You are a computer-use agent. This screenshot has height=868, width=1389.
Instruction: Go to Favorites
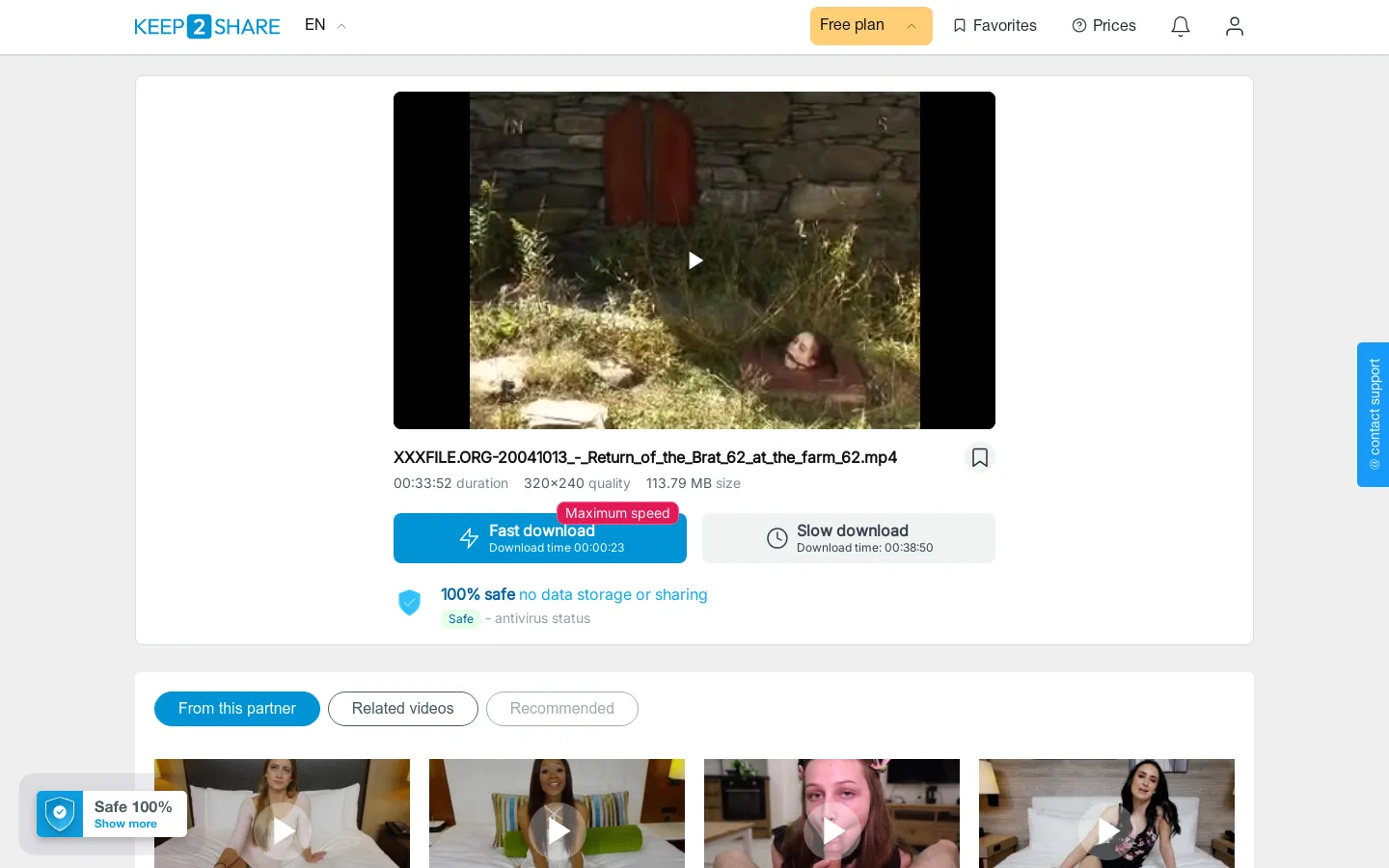pos(994,26)
